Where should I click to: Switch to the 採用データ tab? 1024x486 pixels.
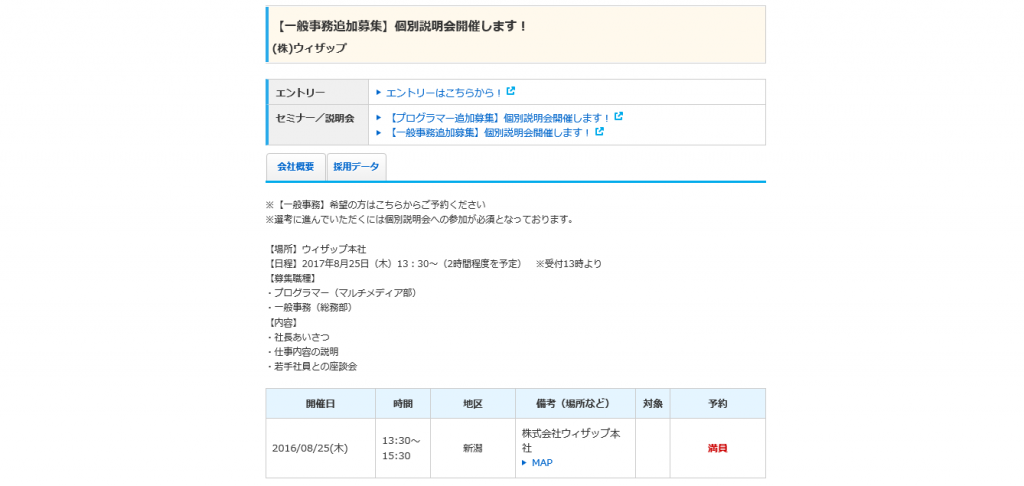(357, 167)
